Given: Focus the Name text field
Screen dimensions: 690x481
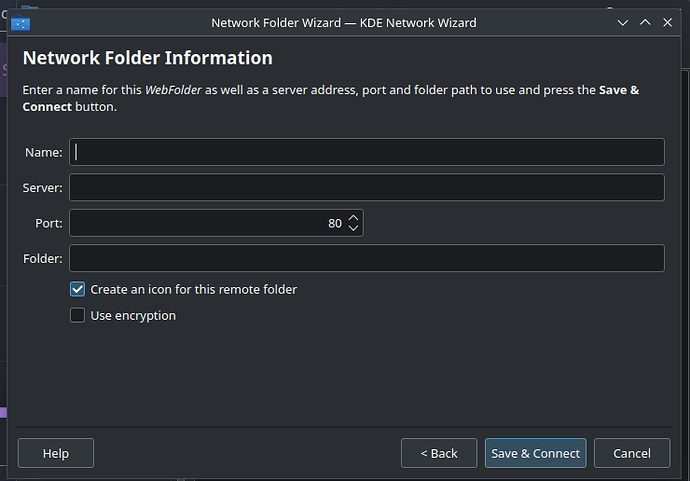Looking at the screenshot, I should [366, 152].
